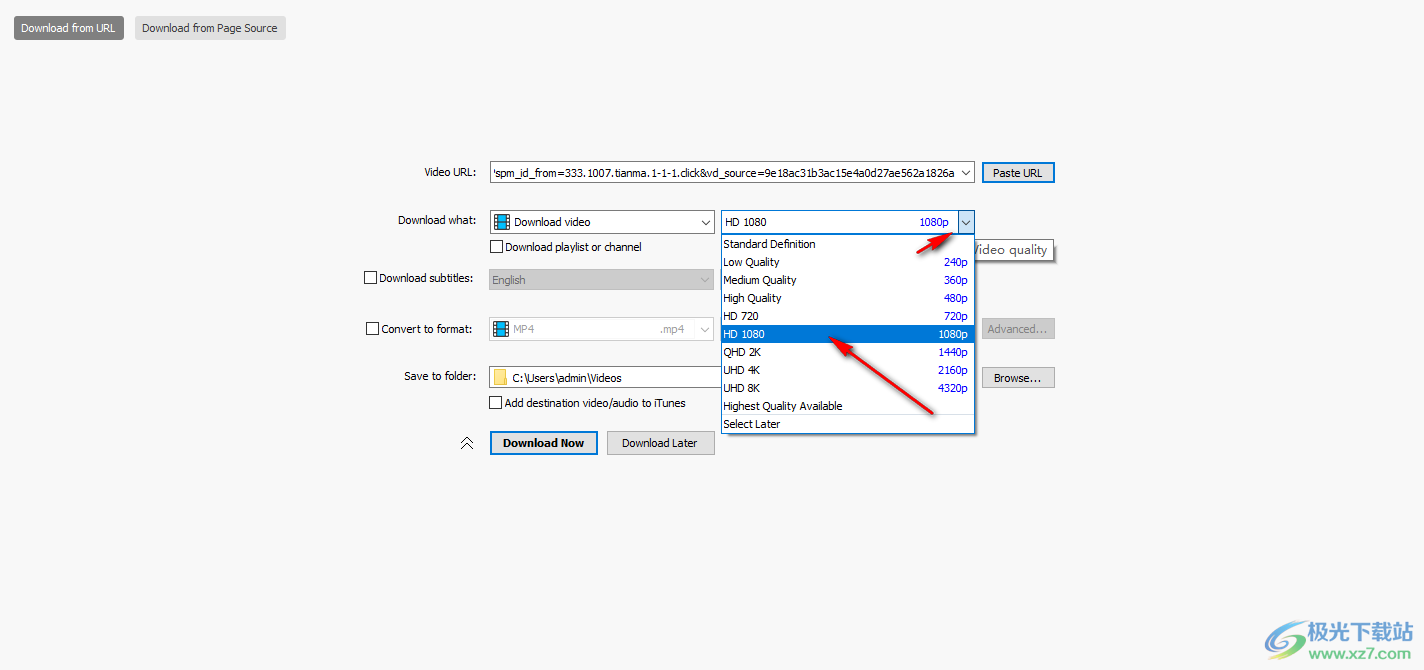
Task: Click the MP4 film icon in Convert to format
Action: [x=501, y=328]
